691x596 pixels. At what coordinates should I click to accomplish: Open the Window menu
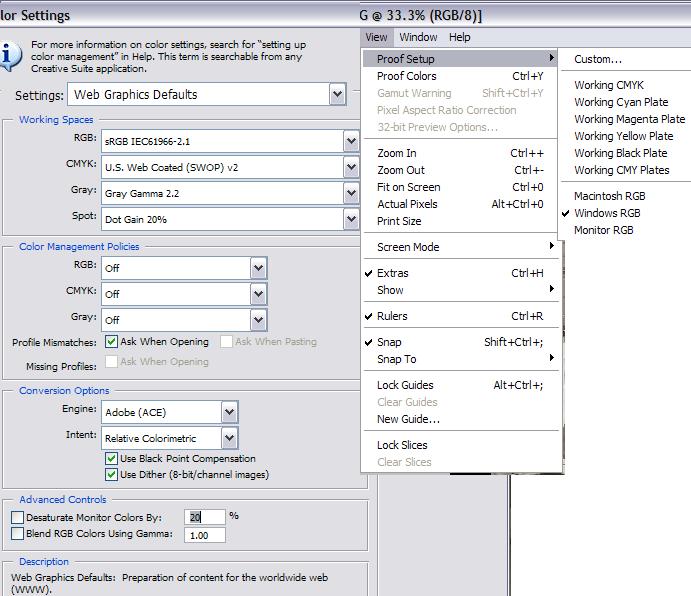click(x=418, y=37)
